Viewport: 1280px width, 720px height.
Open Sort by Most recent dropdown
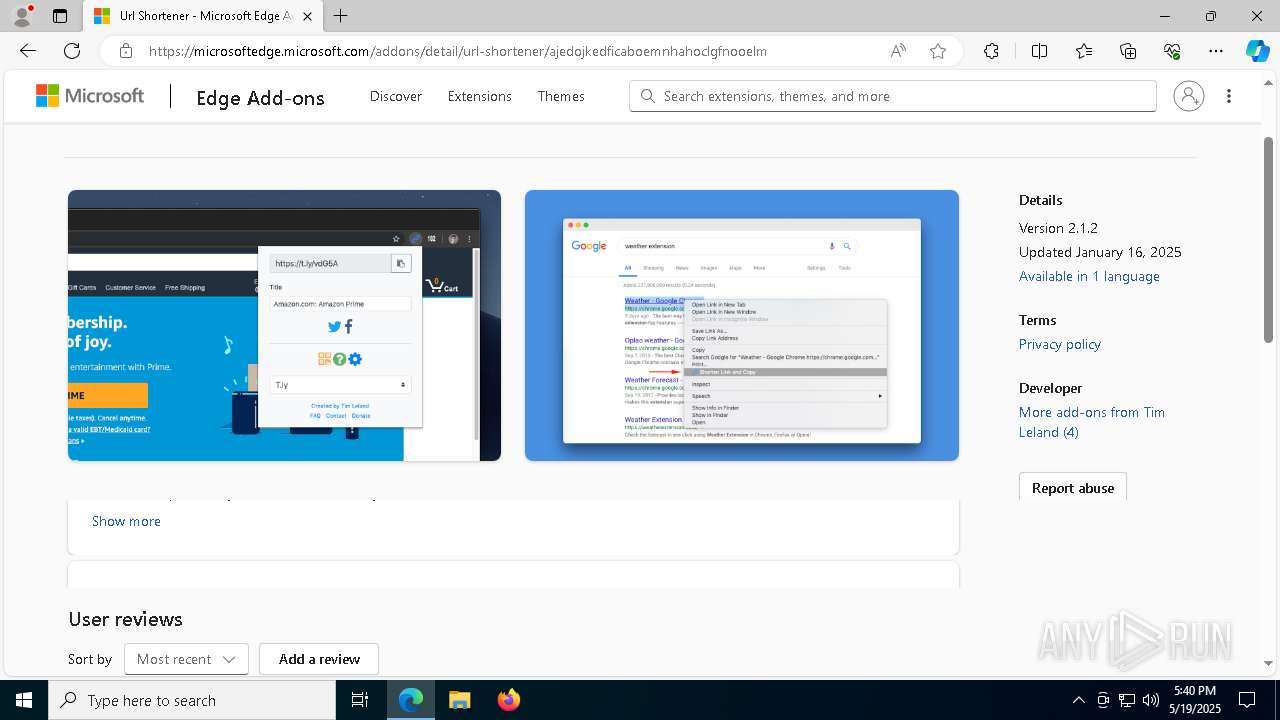[x=186, y=659]
